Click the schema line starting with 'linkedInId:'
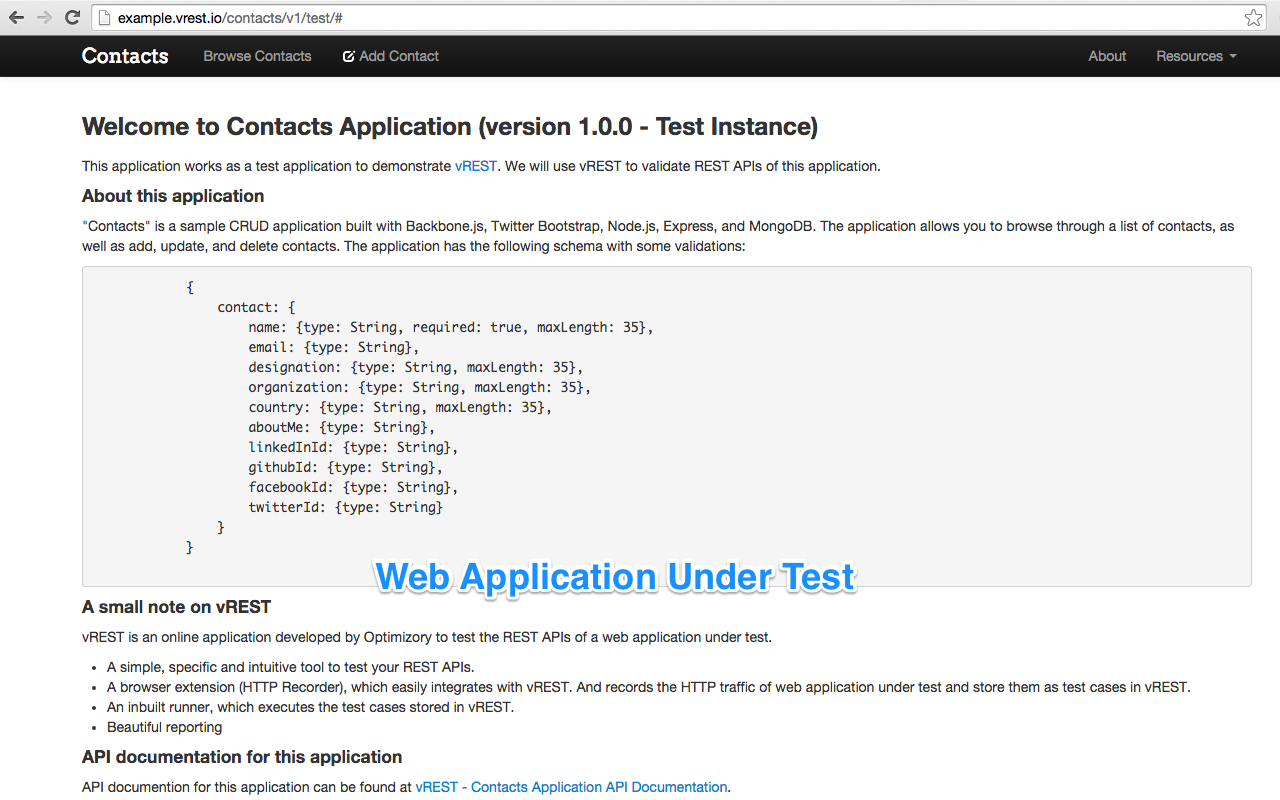Screen dimensions: 1280x800 point(353,447)
